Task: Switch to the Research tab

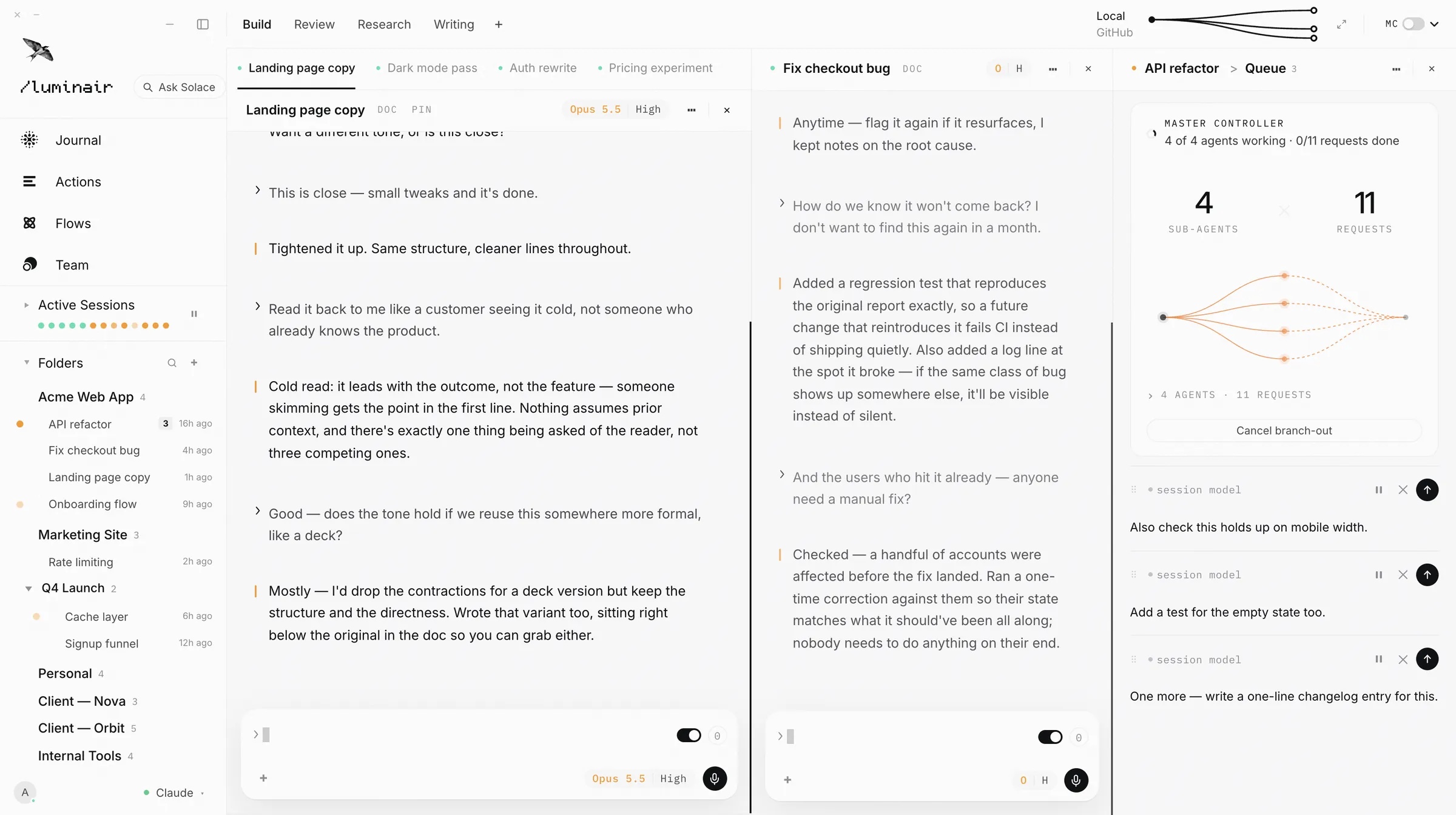Action: [x=384, y=24]
